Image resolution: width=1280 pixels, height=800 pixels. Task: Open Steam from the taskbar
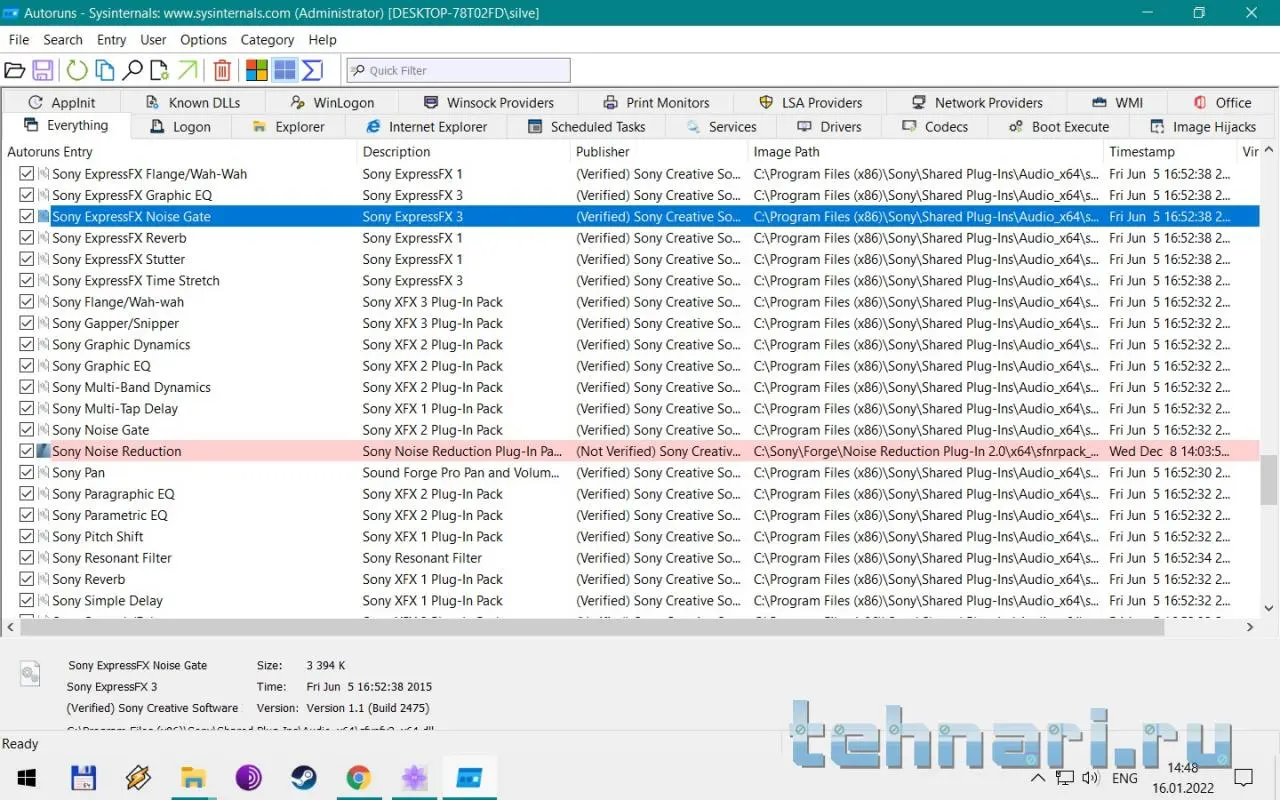coord(303,778)
